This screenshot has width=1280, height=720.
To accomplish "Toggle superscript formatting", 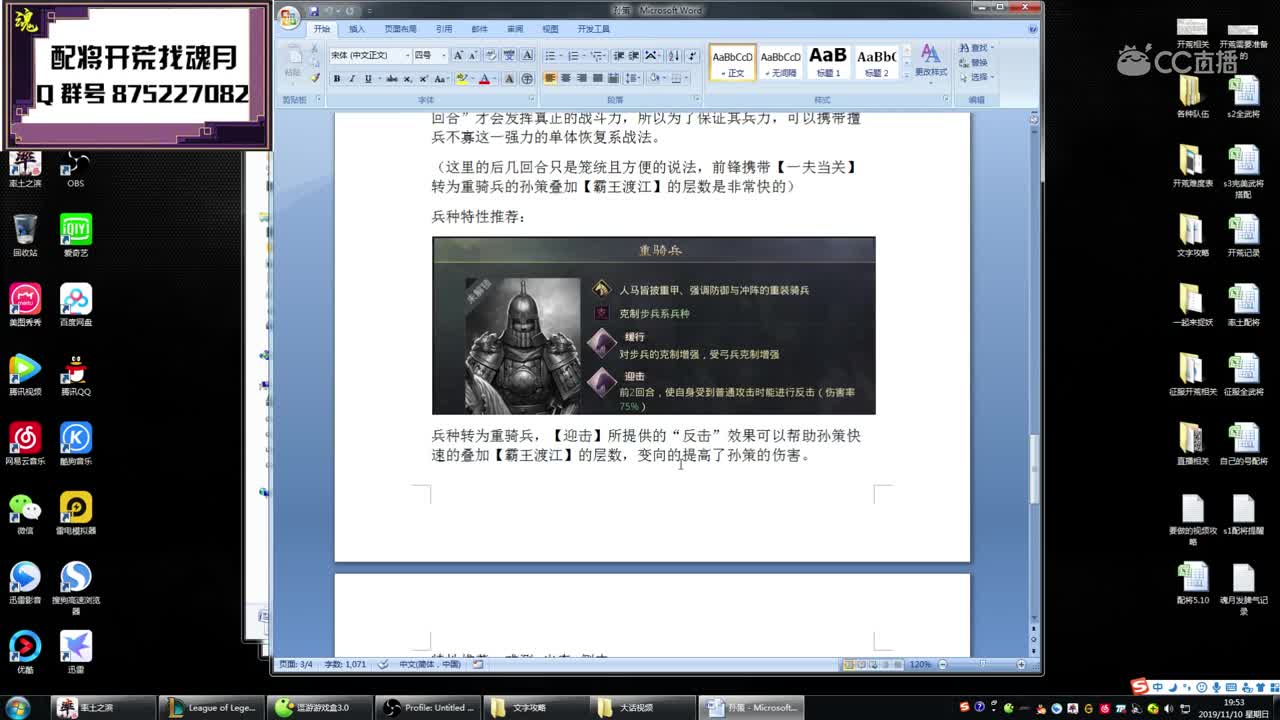I will coord(423,78).
